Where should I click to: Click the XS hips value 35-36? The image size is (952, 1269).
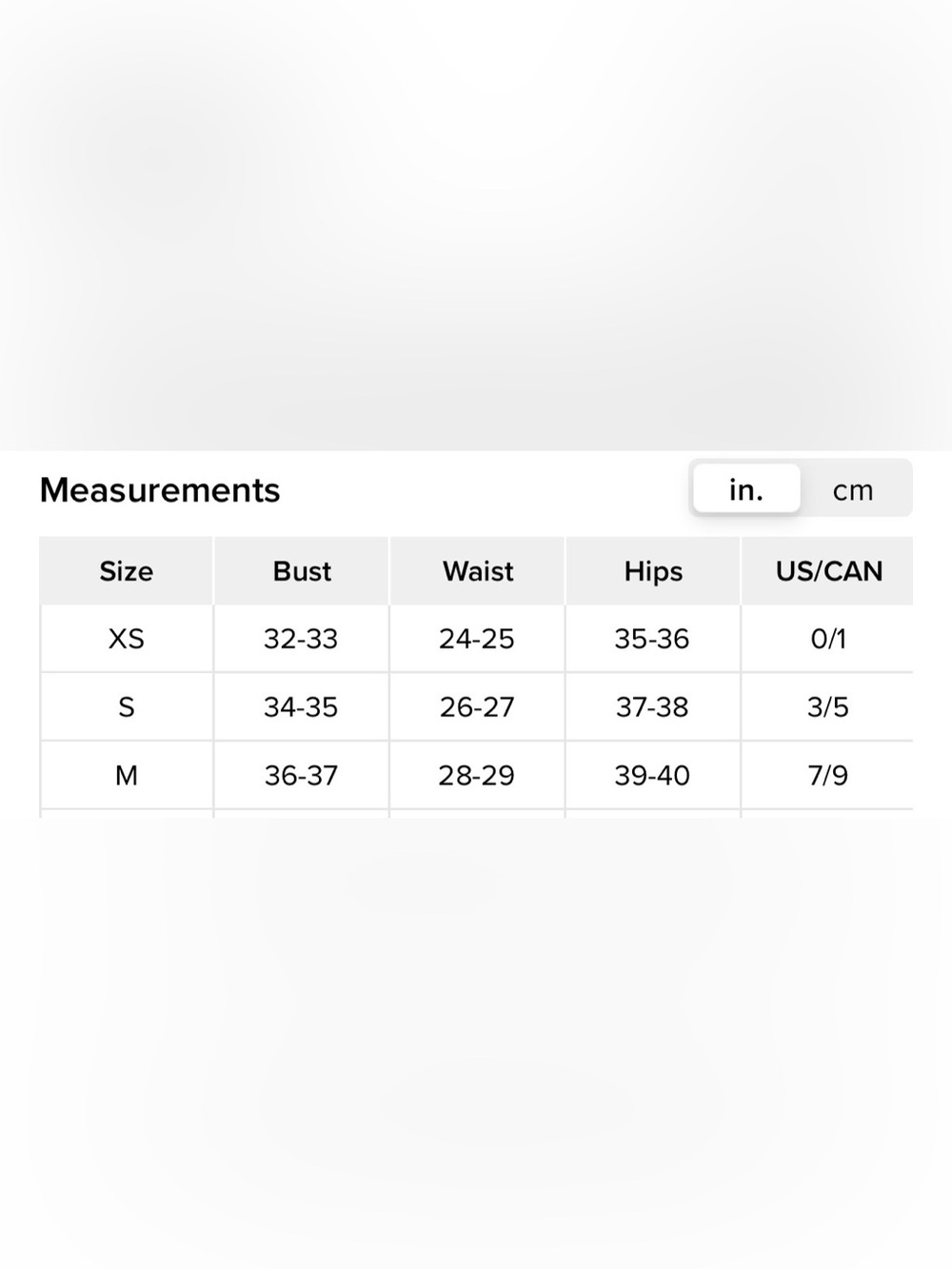(652, 639)
